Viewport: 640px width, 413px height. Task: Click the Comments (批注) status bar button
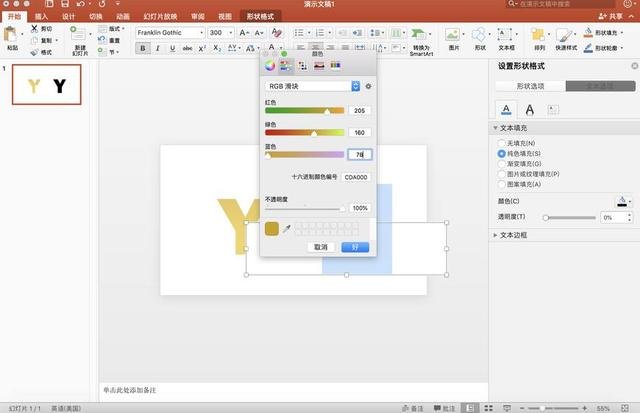[444, 408]
